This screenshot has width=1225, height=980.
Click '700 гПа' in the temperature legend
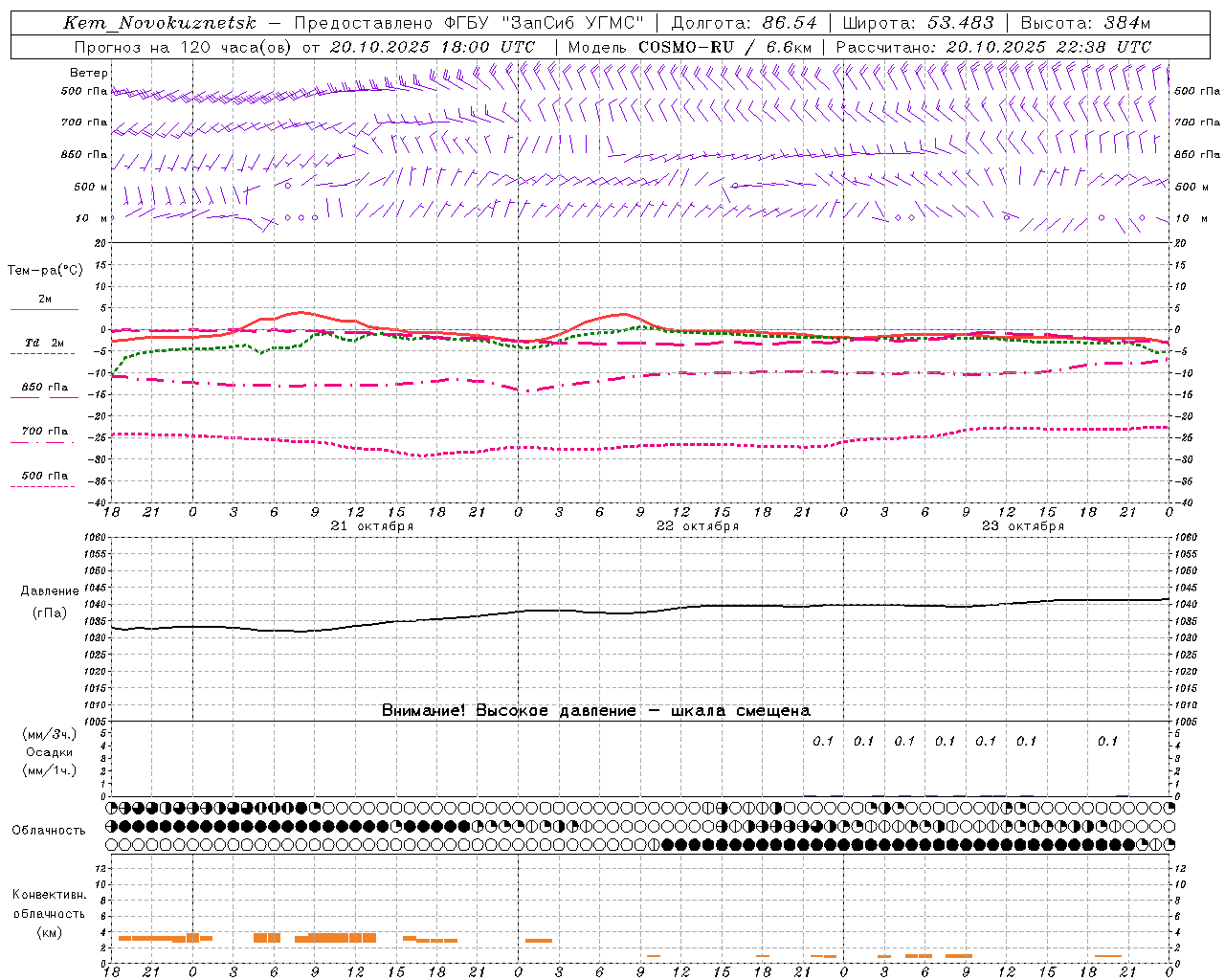click(45, 432)
